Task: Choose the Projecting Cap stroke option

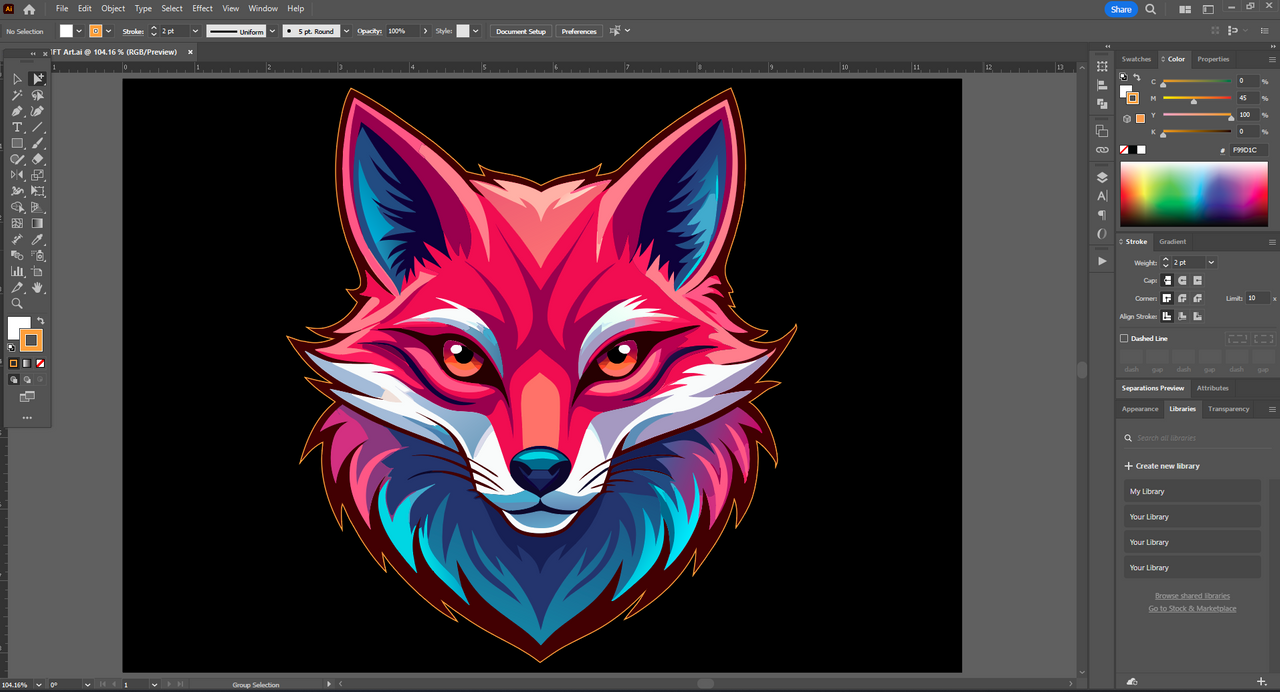Action: [1198, 280]
